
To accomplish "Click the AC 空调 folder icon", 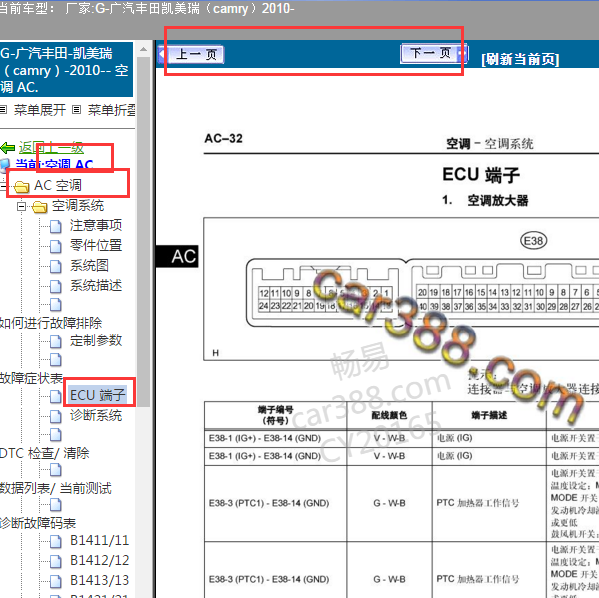I will tap(21, 186).
